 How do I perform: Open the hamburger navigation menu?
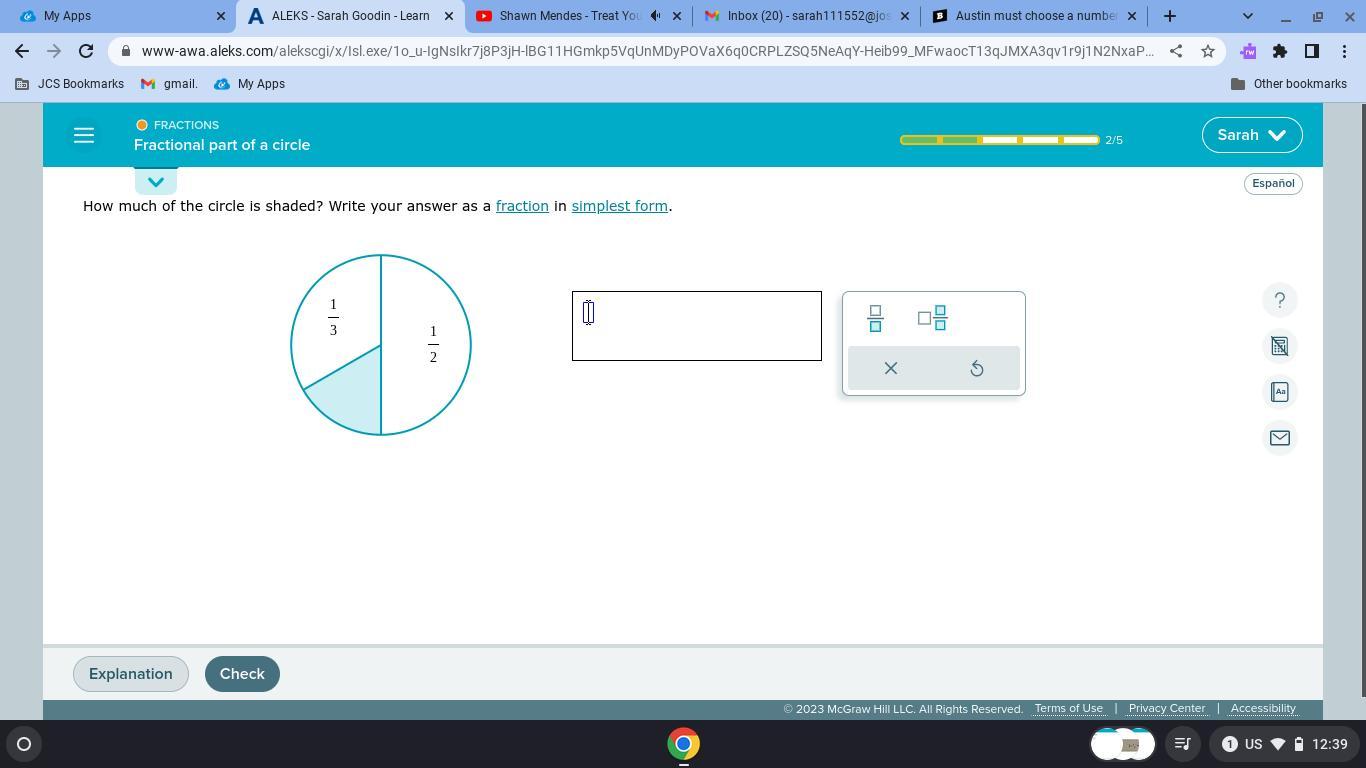[84, 135]
